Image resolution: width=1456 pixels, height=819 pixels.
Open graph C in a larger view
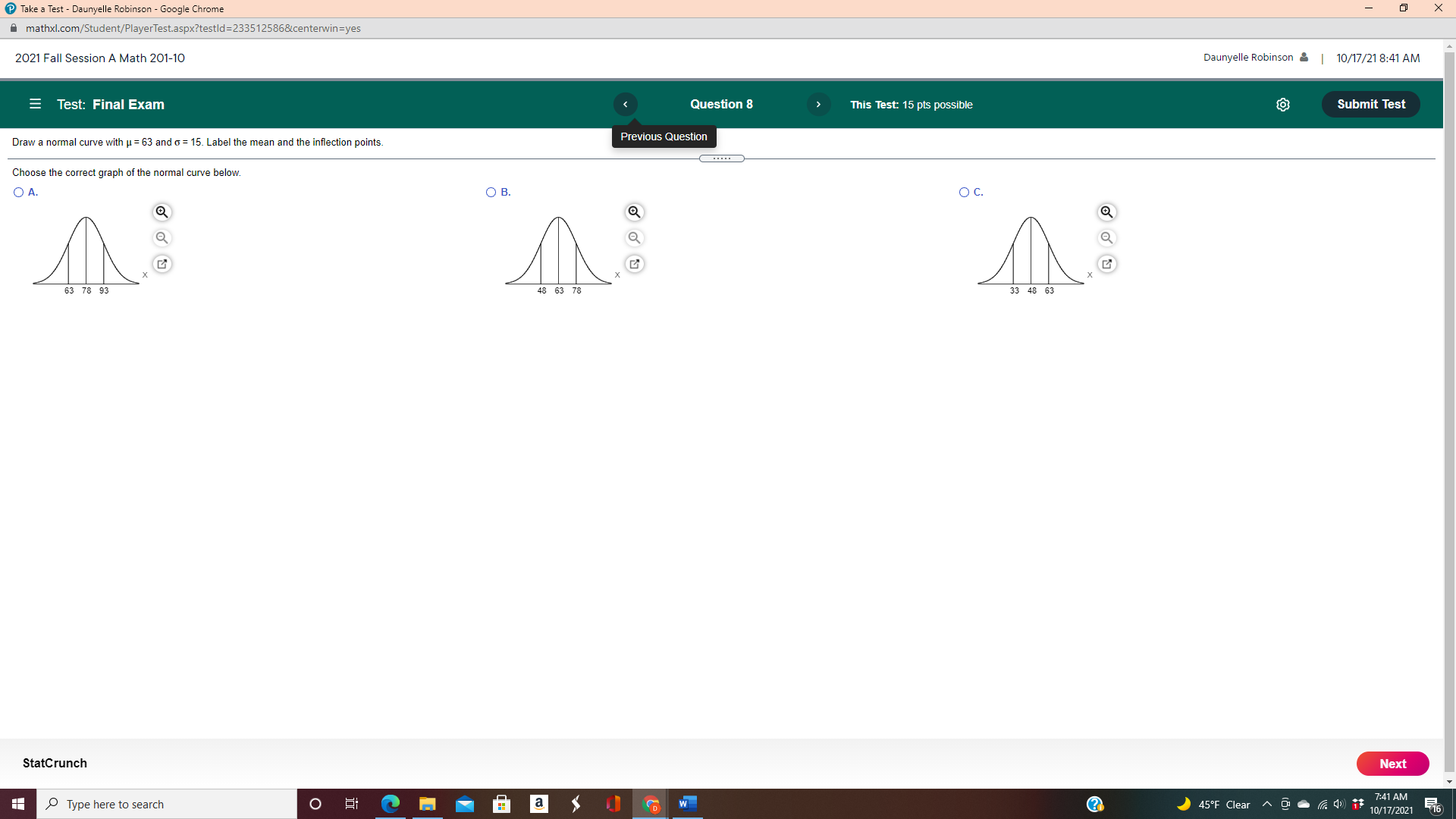coord(1106,263)
